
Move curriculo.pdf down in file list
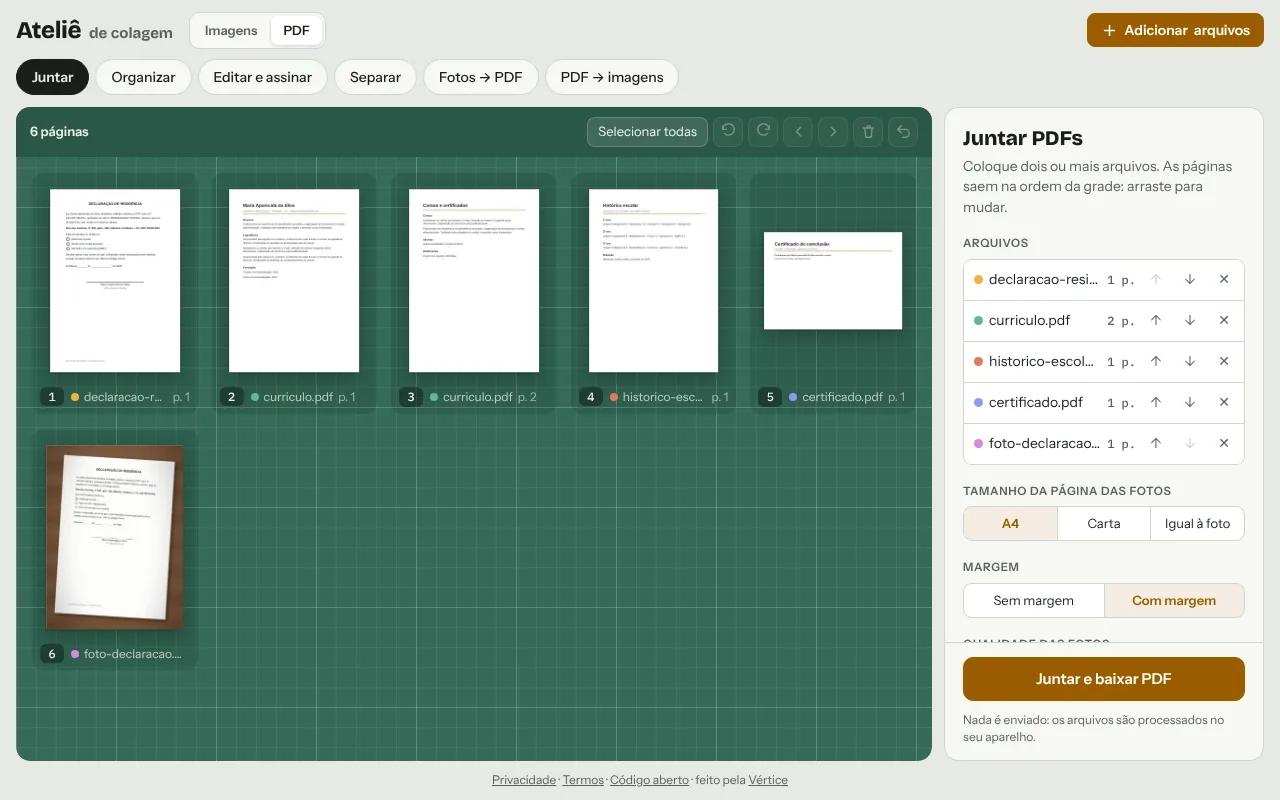(1190, 320)
